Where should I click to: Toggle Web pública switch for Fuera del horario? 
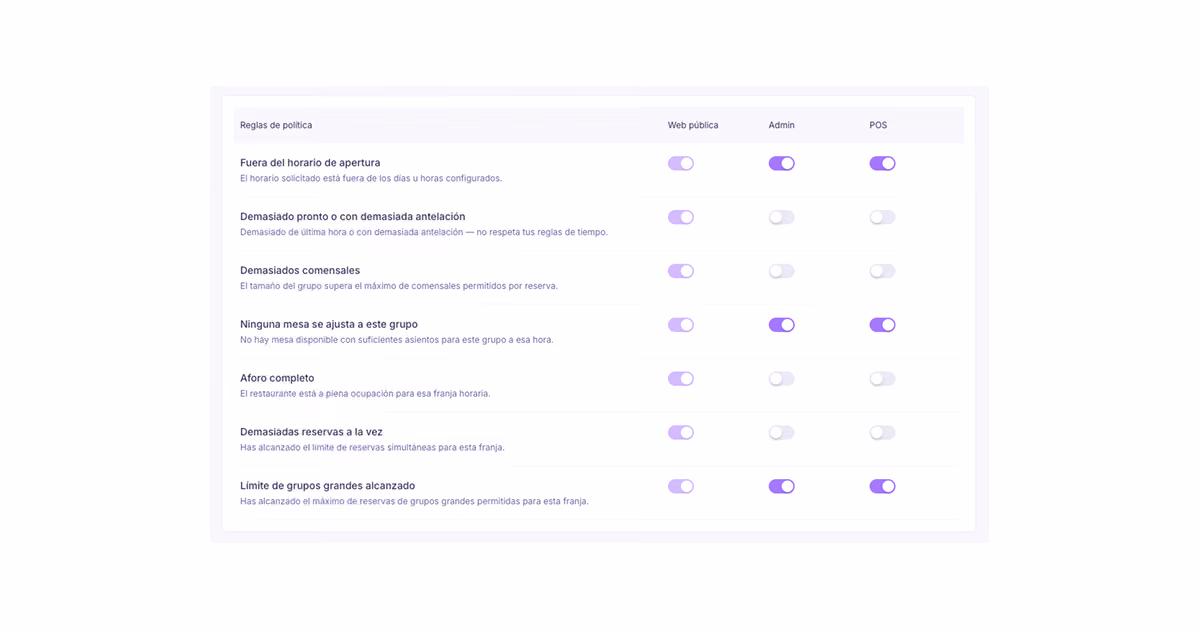pyautogui.click(x=681, y=163)
